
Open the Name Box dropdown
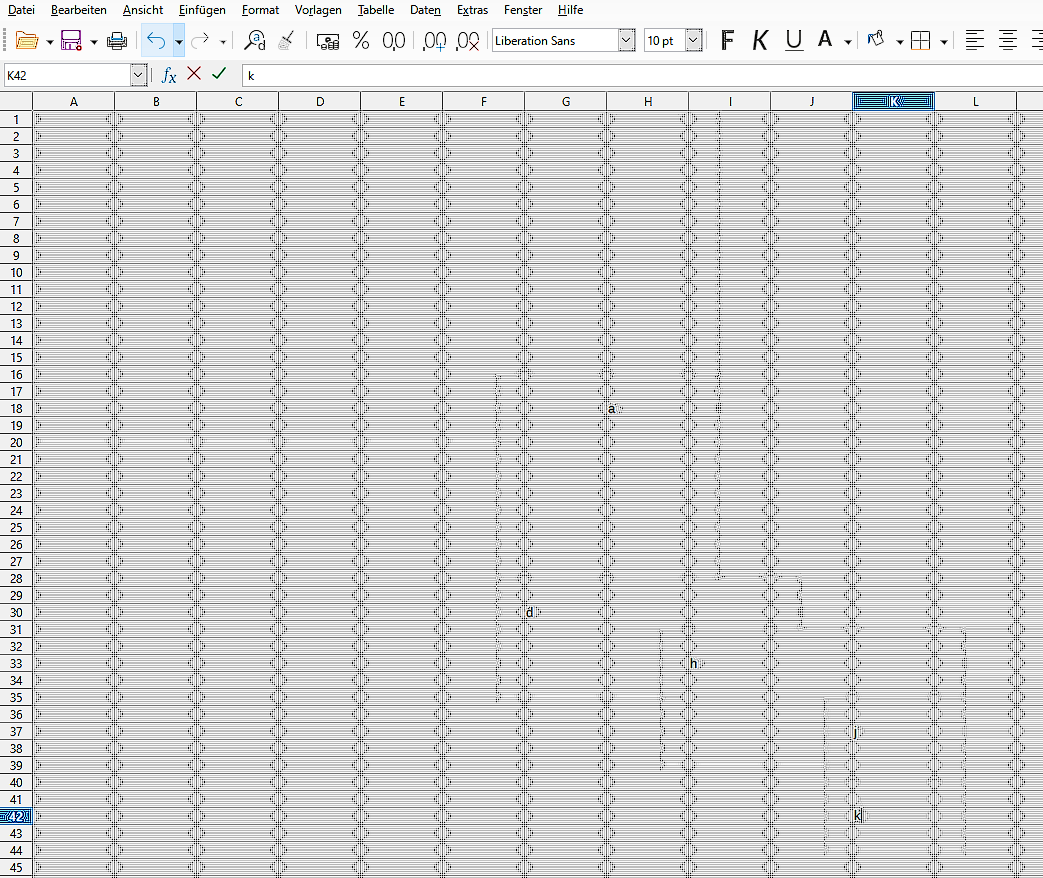click(x=138, y=75)
